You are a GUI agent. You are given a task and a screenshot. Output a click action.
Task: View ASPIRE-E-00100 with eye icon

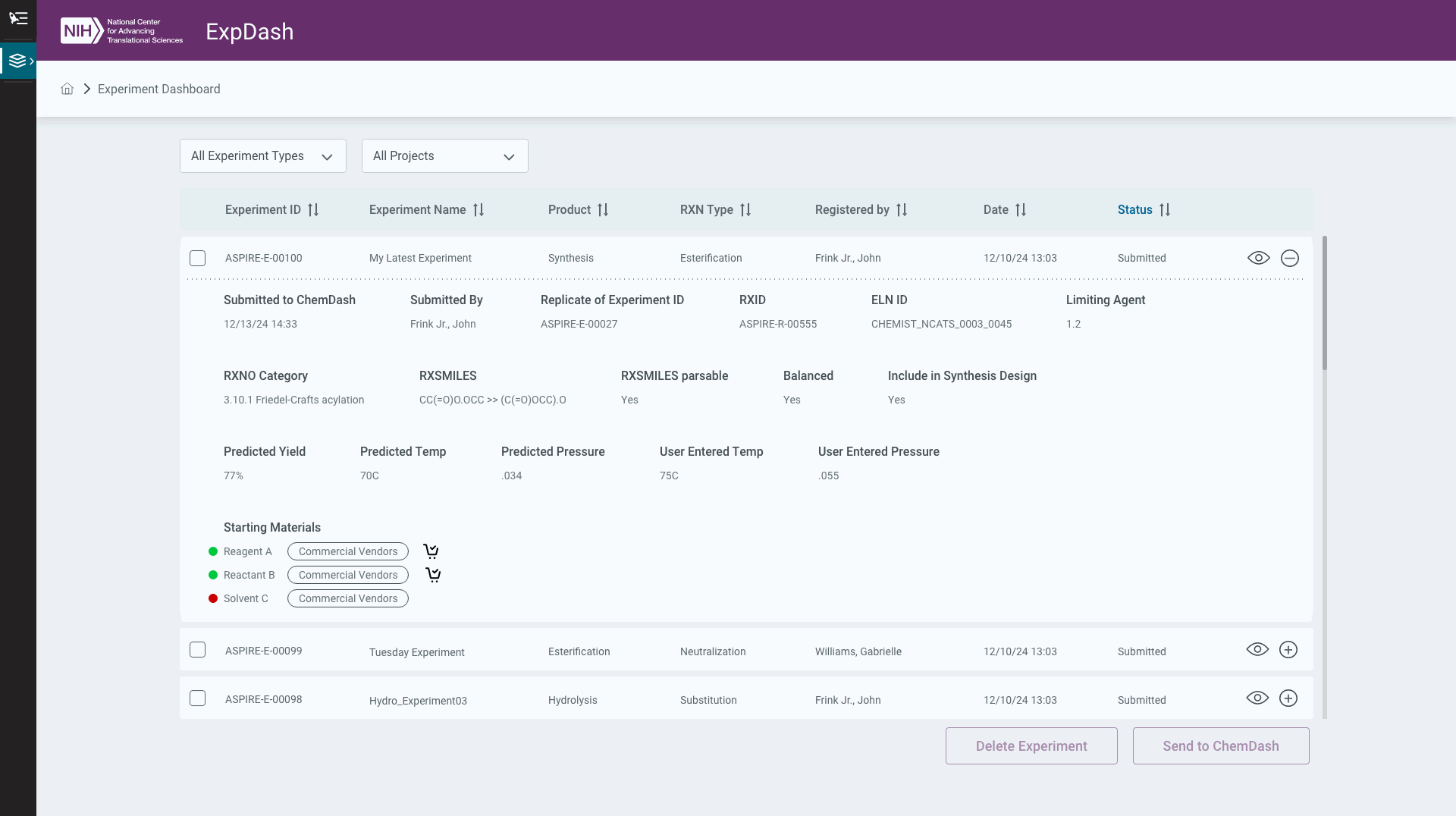click(x=1259, y=258)
